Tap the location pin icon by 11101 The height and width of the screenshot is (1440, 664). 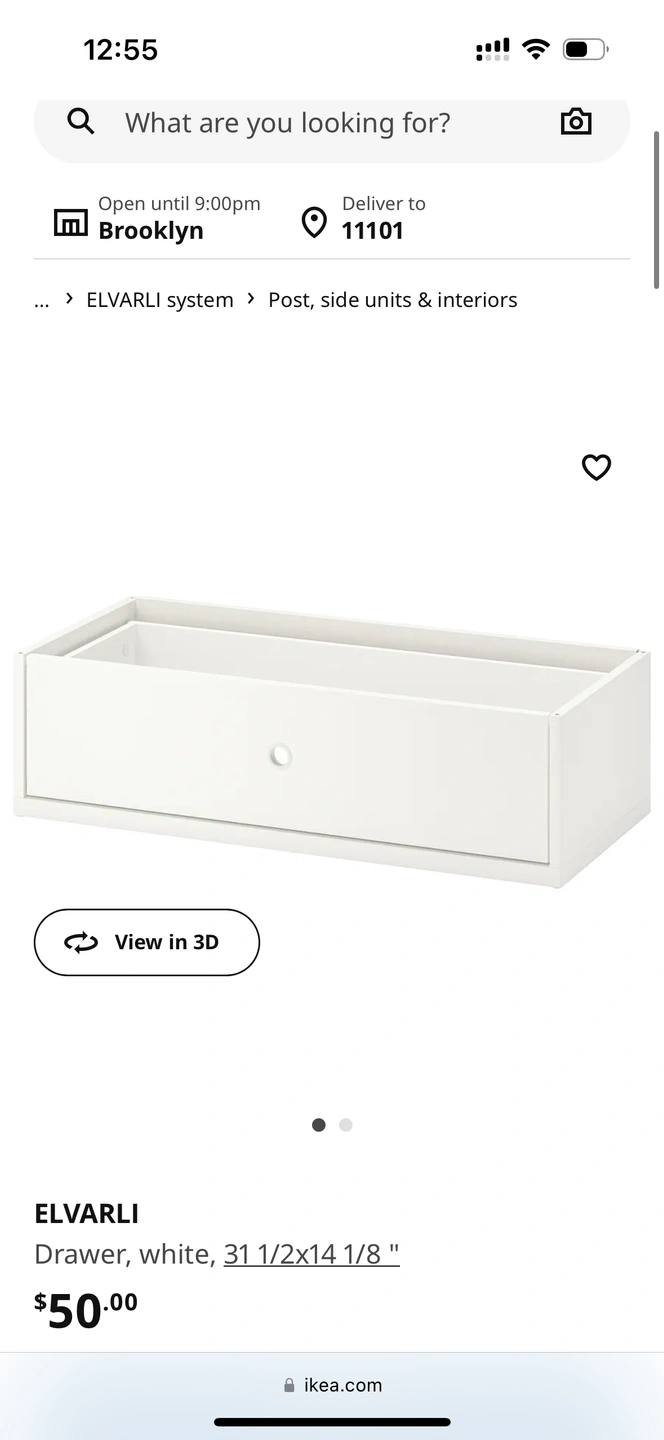click(314, 222)
